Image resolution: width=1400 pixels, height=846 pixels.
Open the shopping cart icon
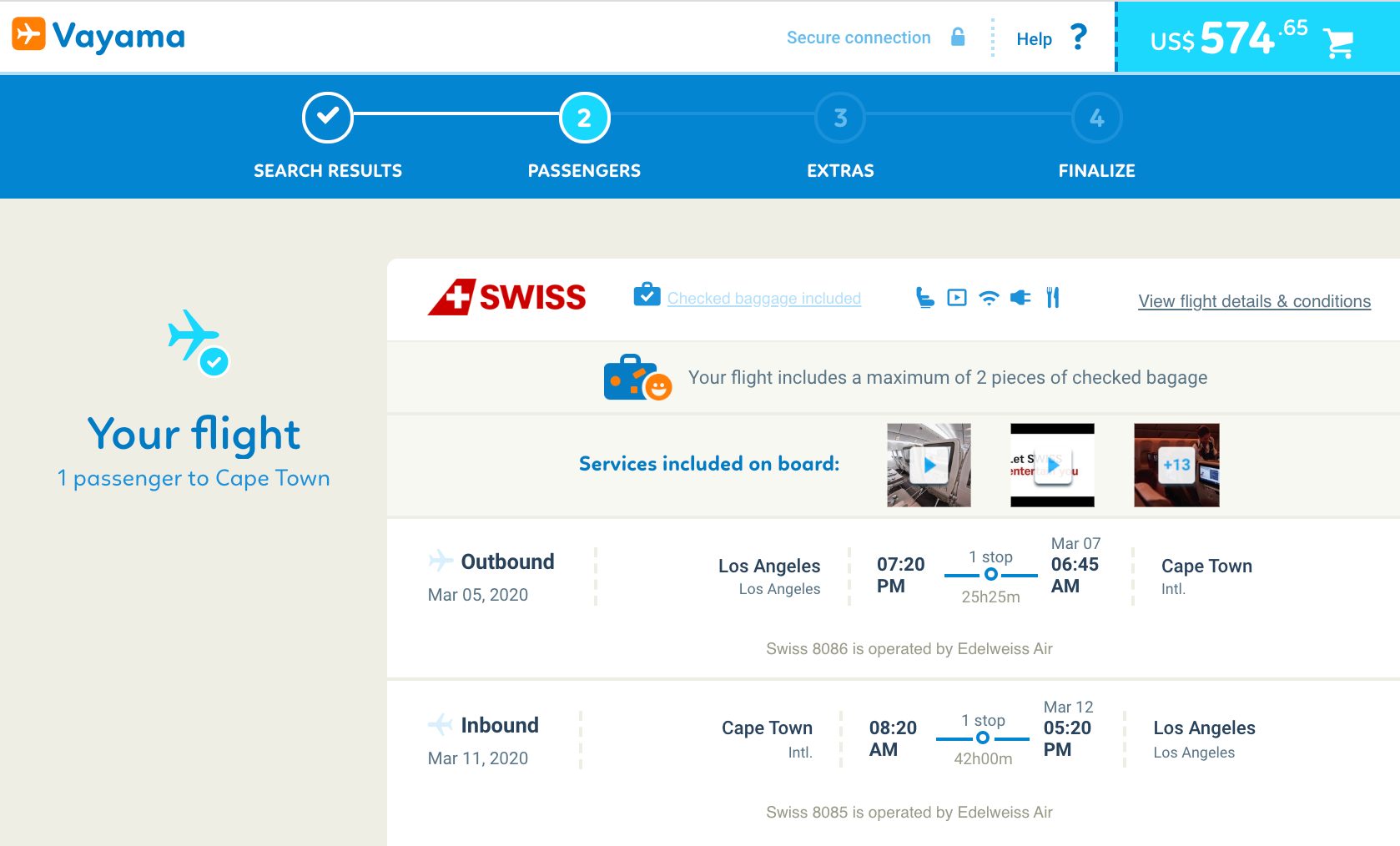pos(1339,43)
